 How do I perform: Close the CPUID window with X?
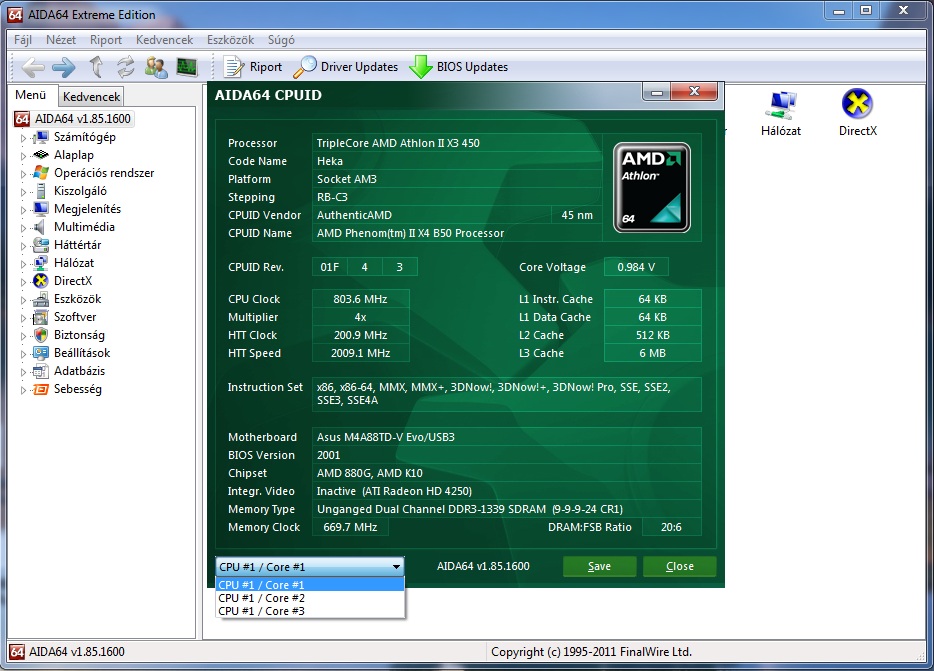[x=694, y=91]
